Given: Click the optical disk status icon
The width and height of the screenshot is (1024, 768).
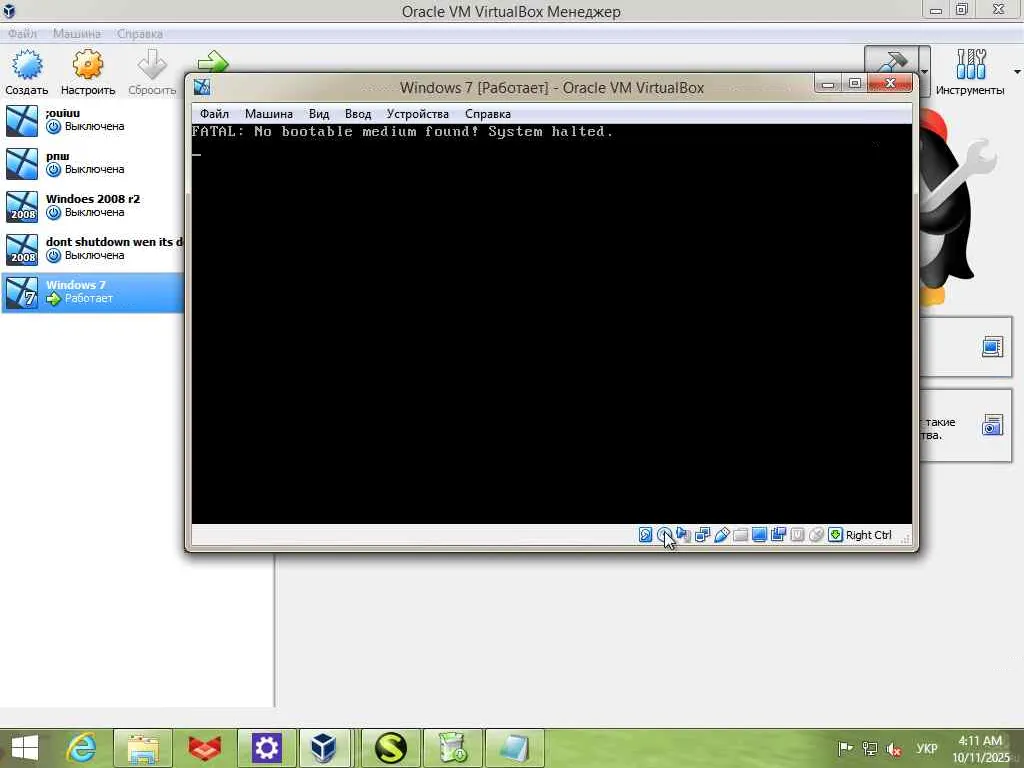Looking at the screenshot, I should tap(664, 535).
